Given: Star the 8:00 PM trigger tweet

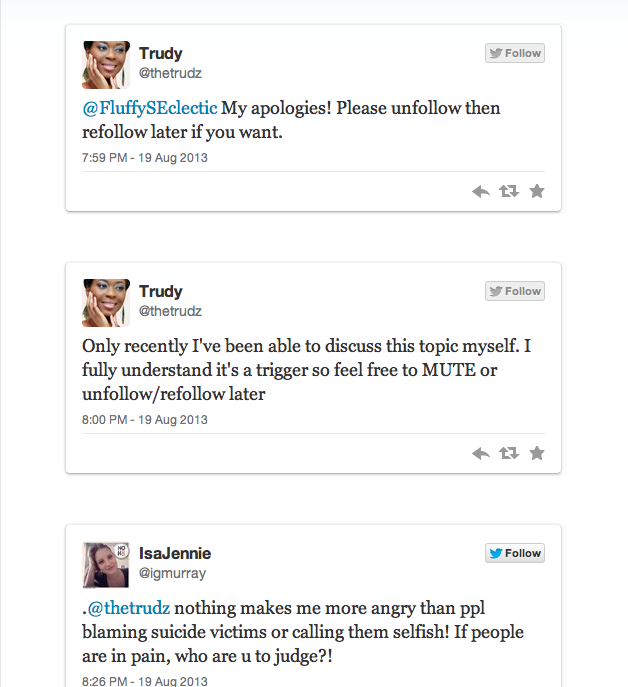Looking at the screenshot, I should click(537, 453).
